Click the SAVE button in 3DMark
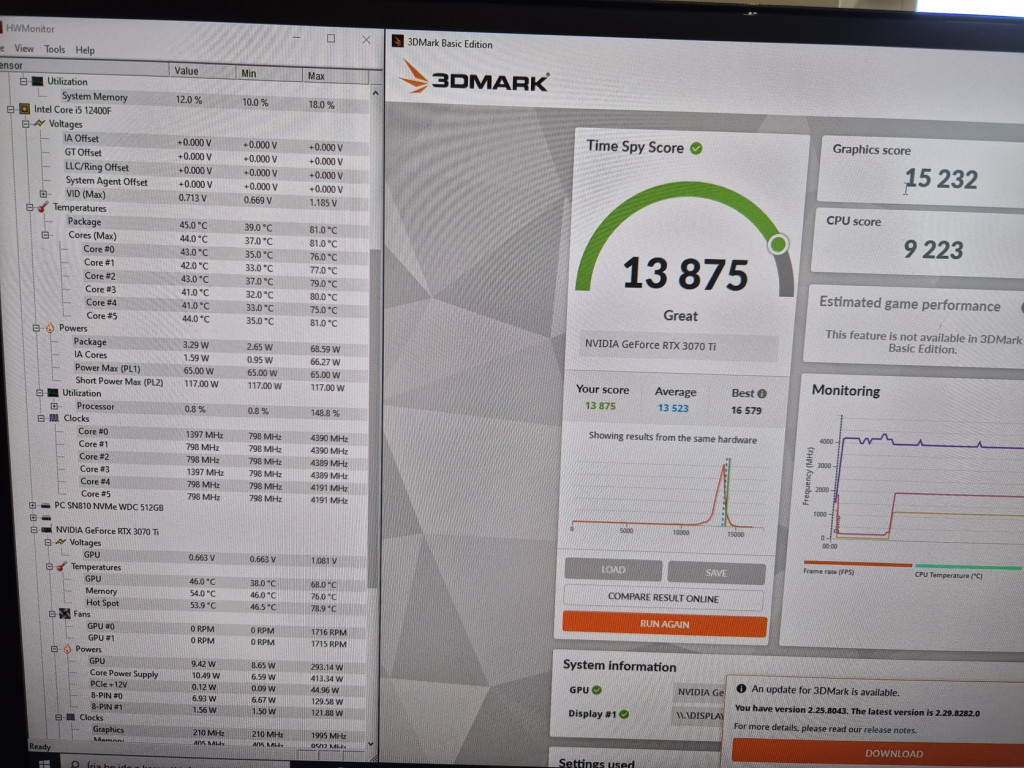This screenshot has height=768, width=1024. coord(716,573)
